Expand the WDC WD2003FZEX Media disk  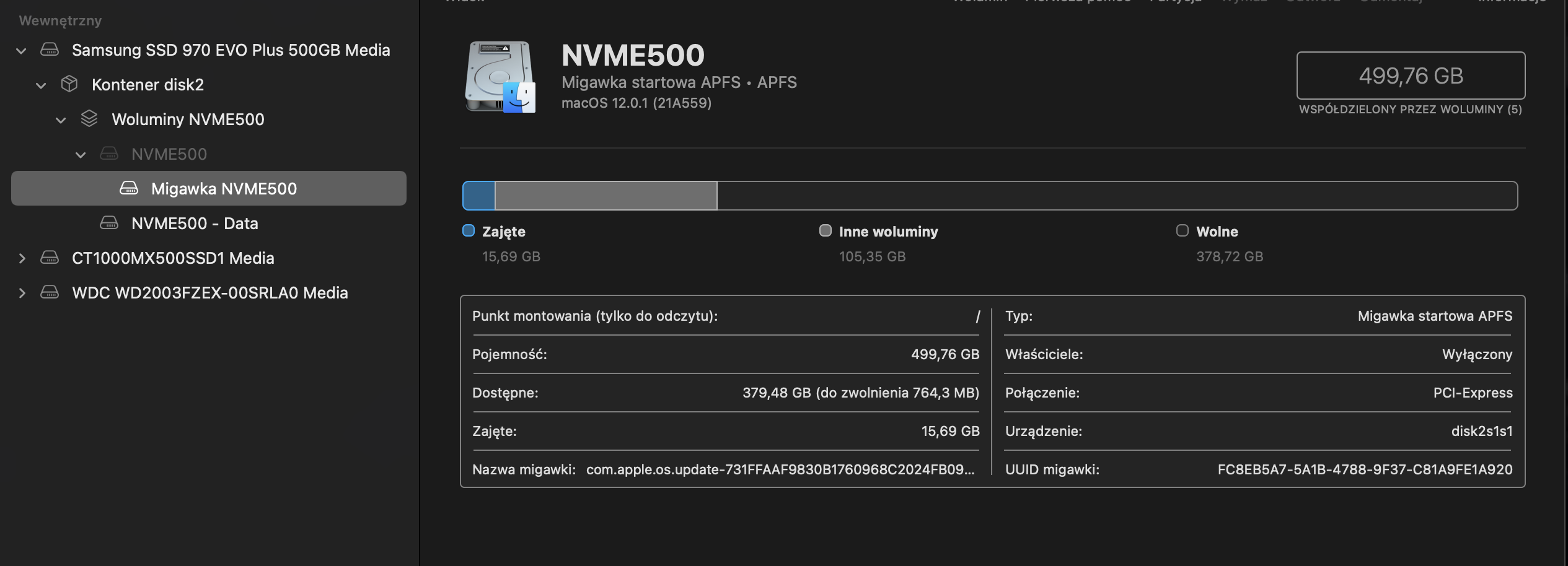pos(22,293)
